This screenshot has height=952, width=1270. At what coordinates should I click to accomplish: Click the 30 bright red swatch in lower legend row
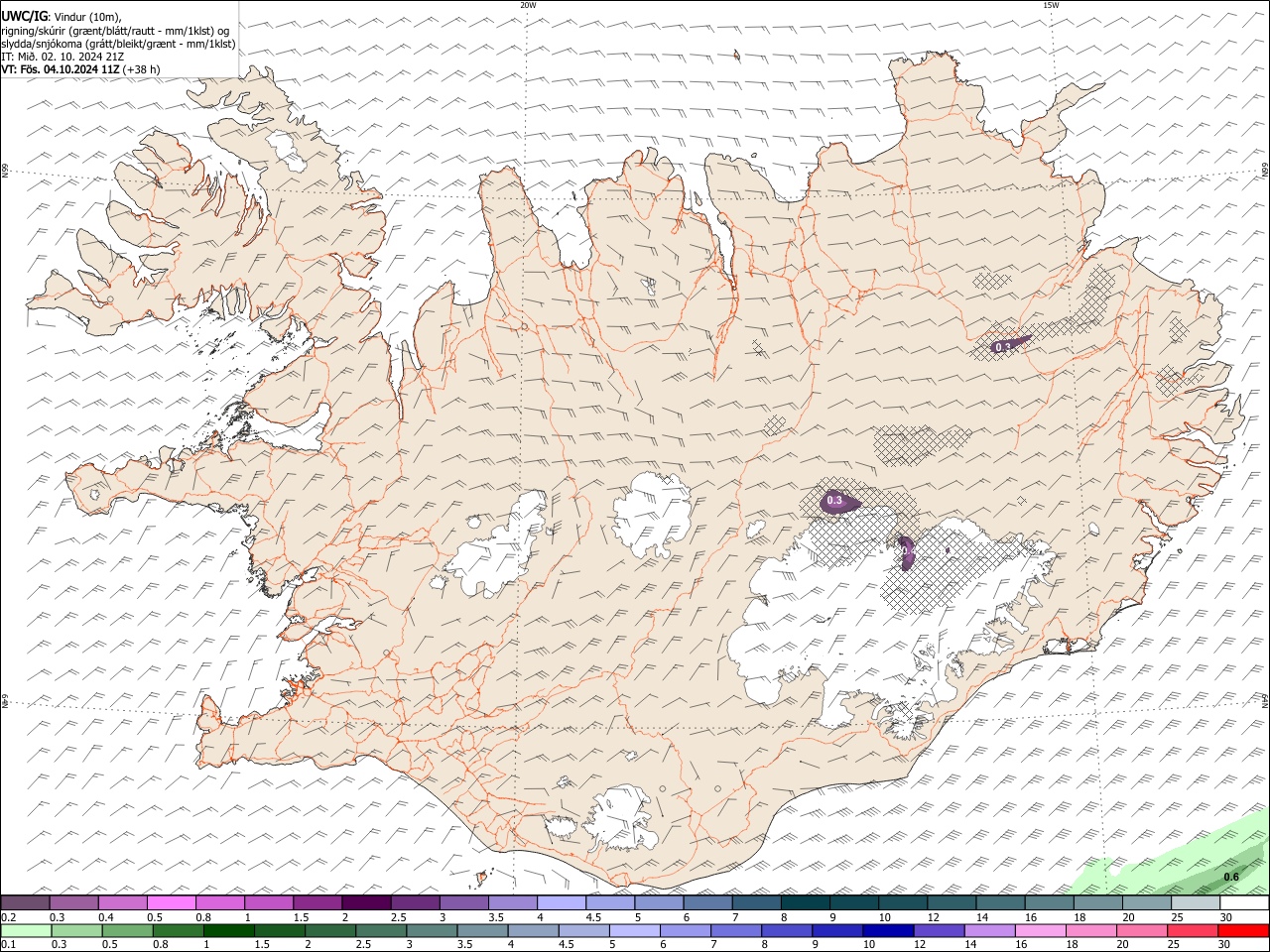[x=1243, y=930]
